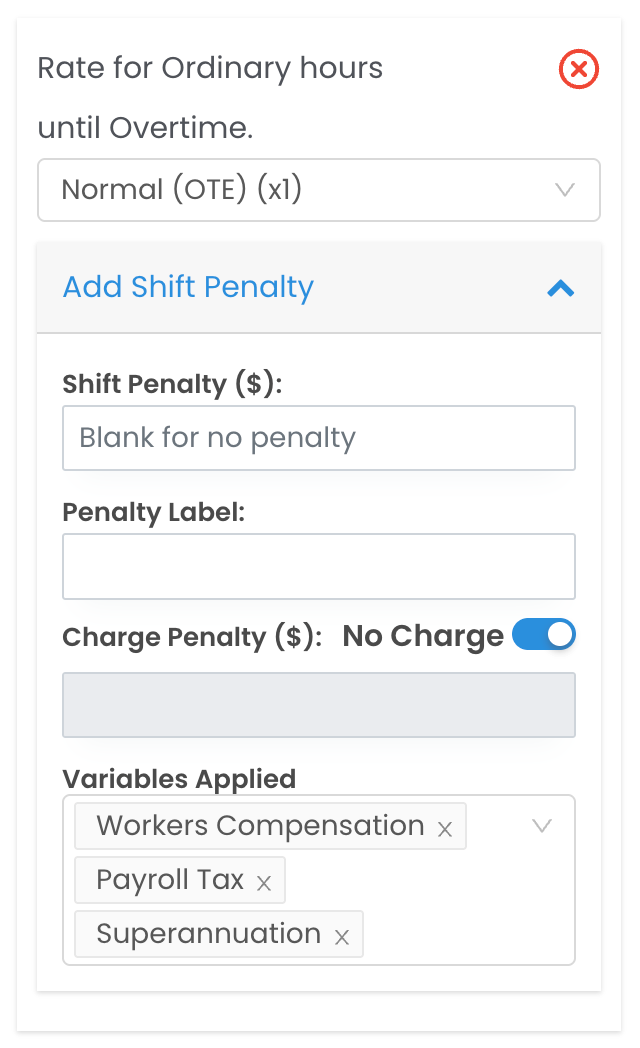Remove the Payroll Tax tag
Image resolution: width=640 pixels, height=1048 pixels.
click(264, 883)
